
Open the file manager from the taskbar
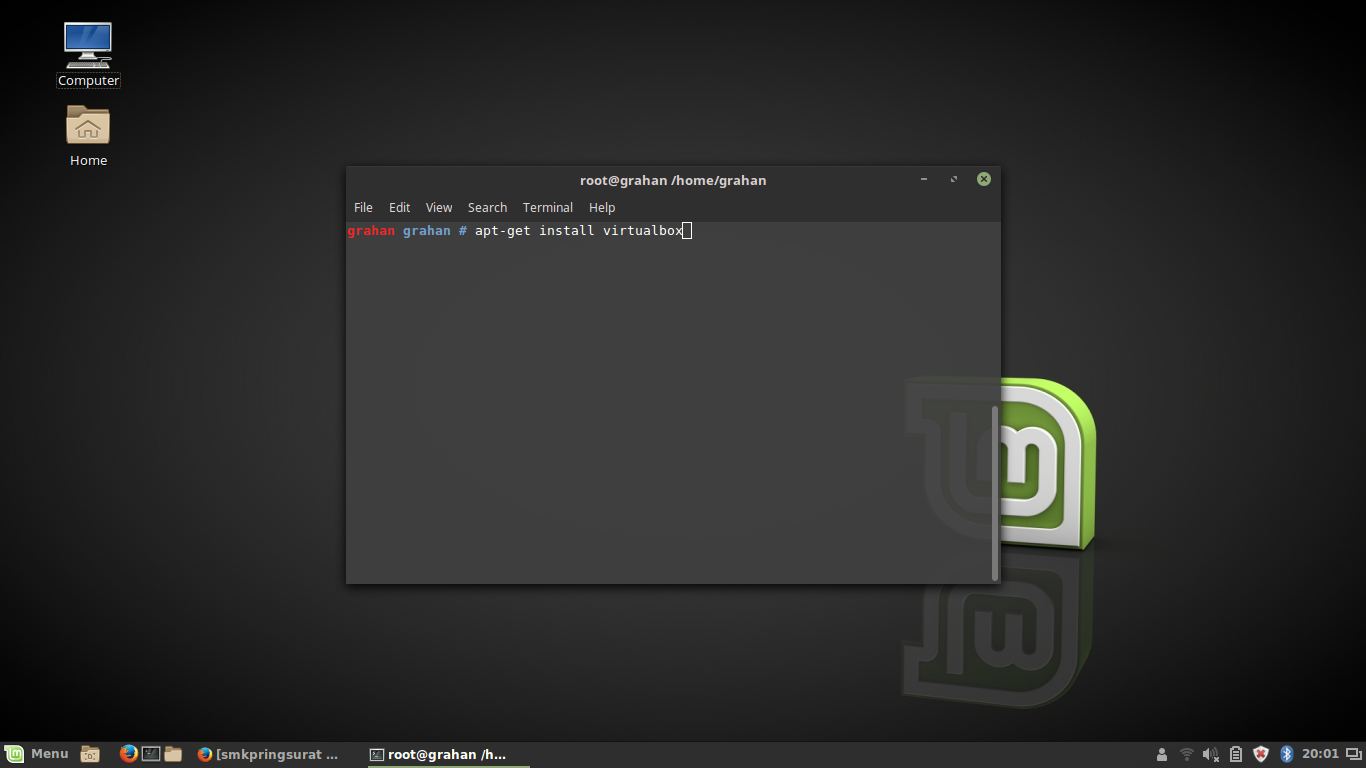click(x=172, y=754)
